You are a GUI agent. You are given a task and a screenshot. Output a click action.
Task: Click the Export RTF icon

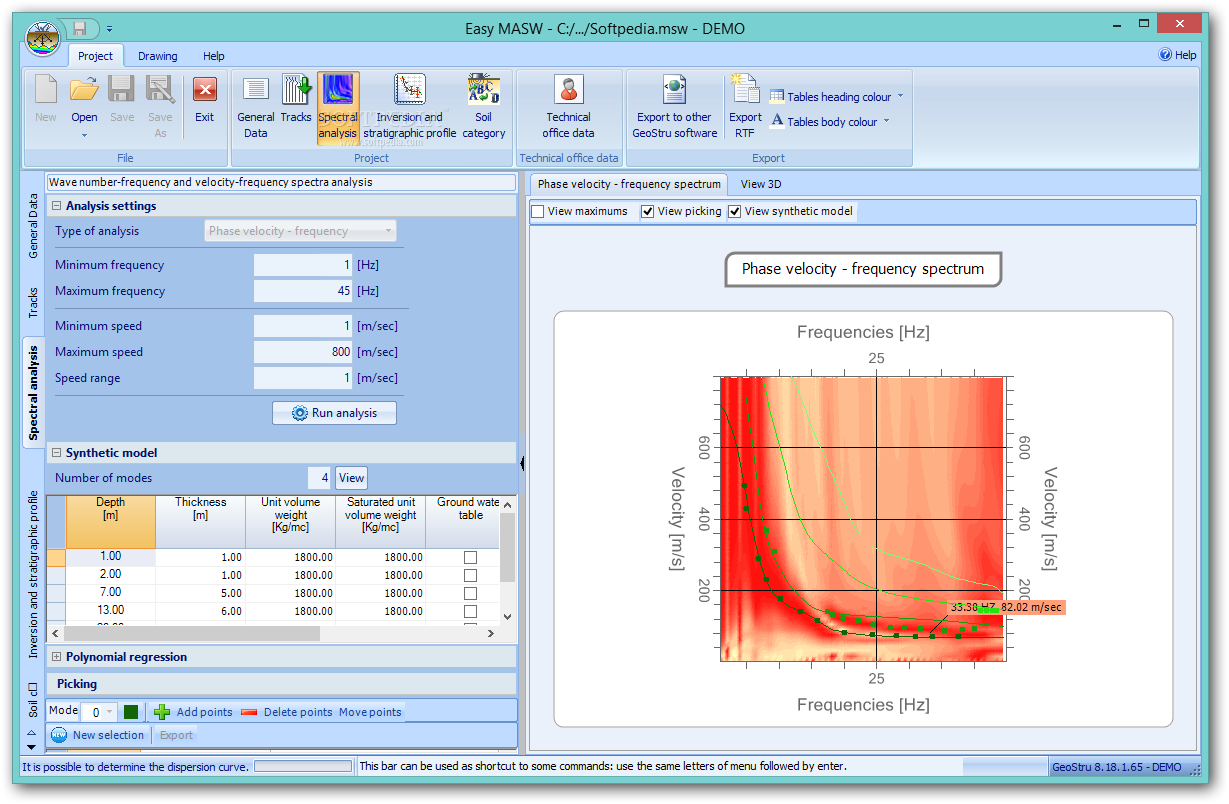[745, 89]
